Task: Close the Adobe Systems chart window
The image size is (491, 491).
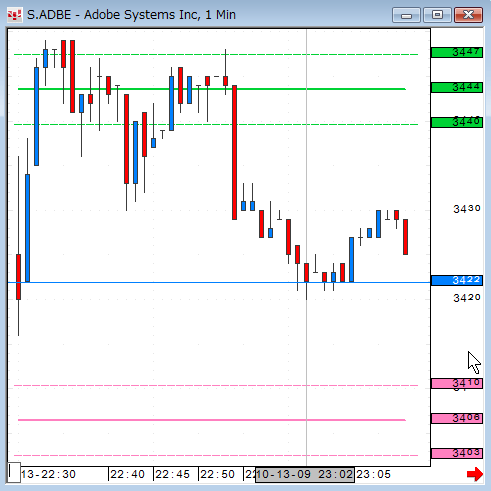Action: pyautogui.click(x=468, y=15)
